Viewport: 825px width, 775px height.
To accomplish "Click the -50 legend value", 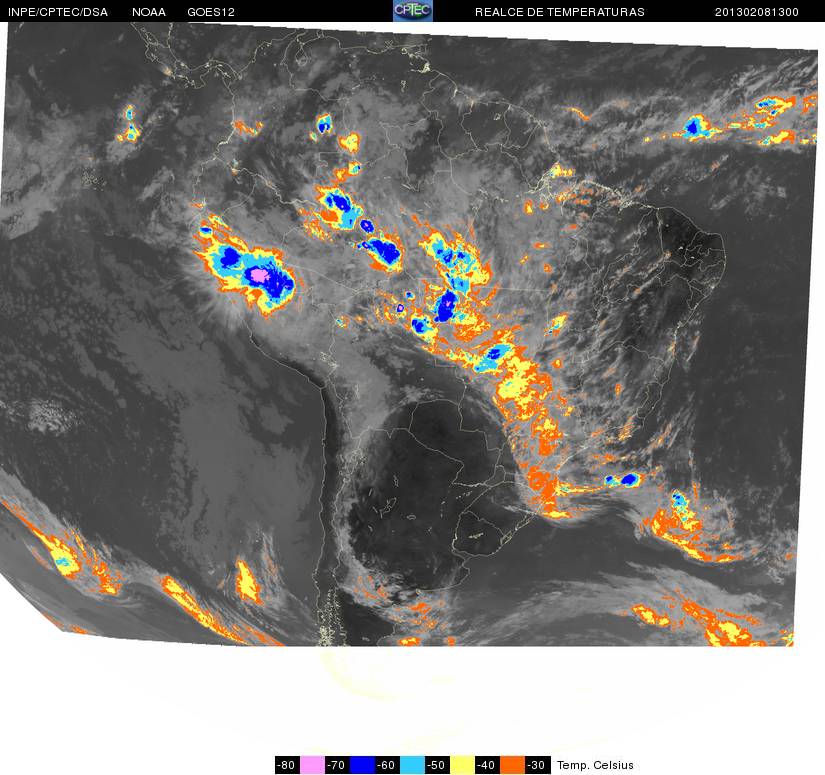I will tap(437, 765).
